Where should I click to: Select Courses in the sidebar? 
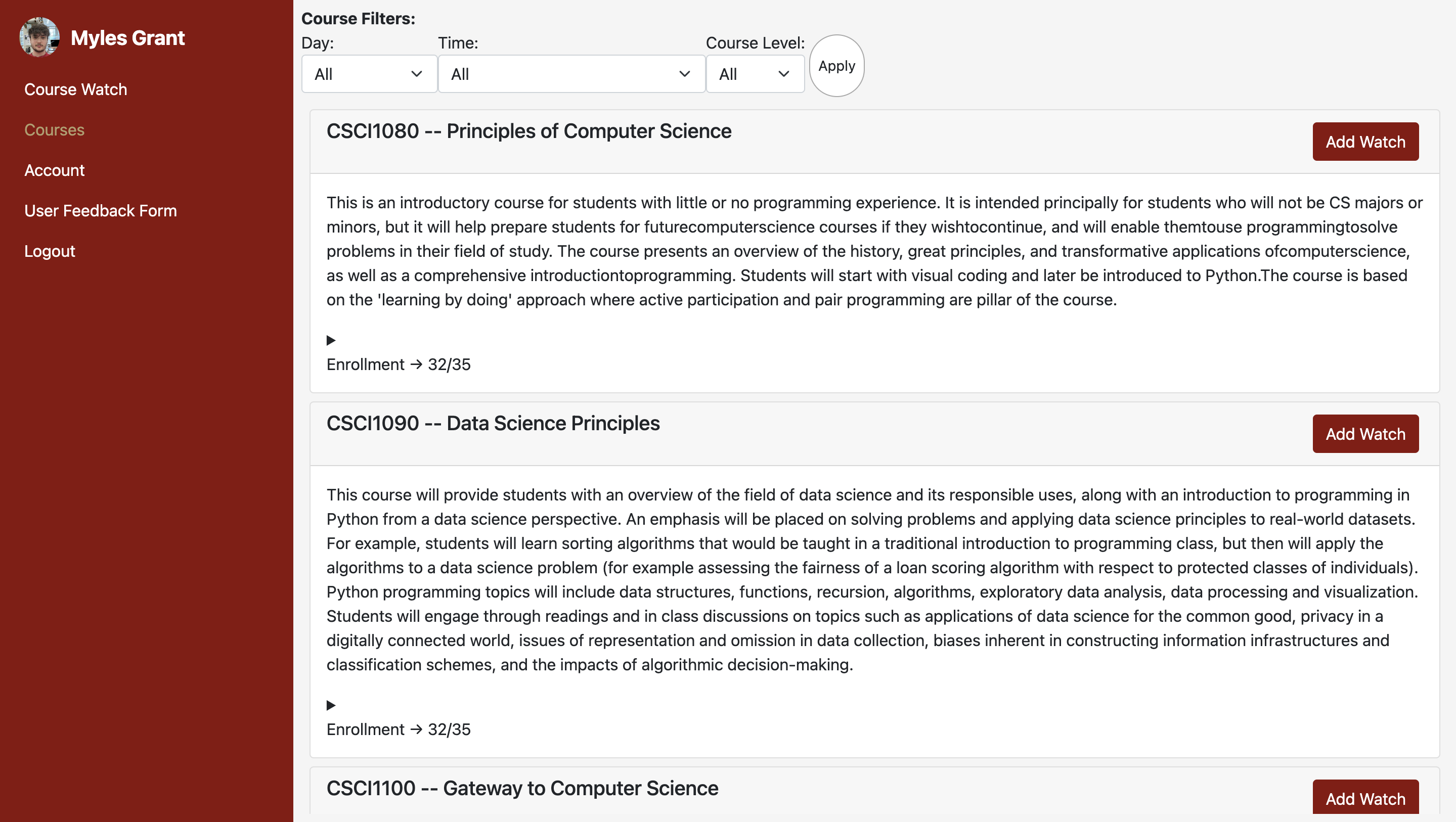[x=54, y=130]
